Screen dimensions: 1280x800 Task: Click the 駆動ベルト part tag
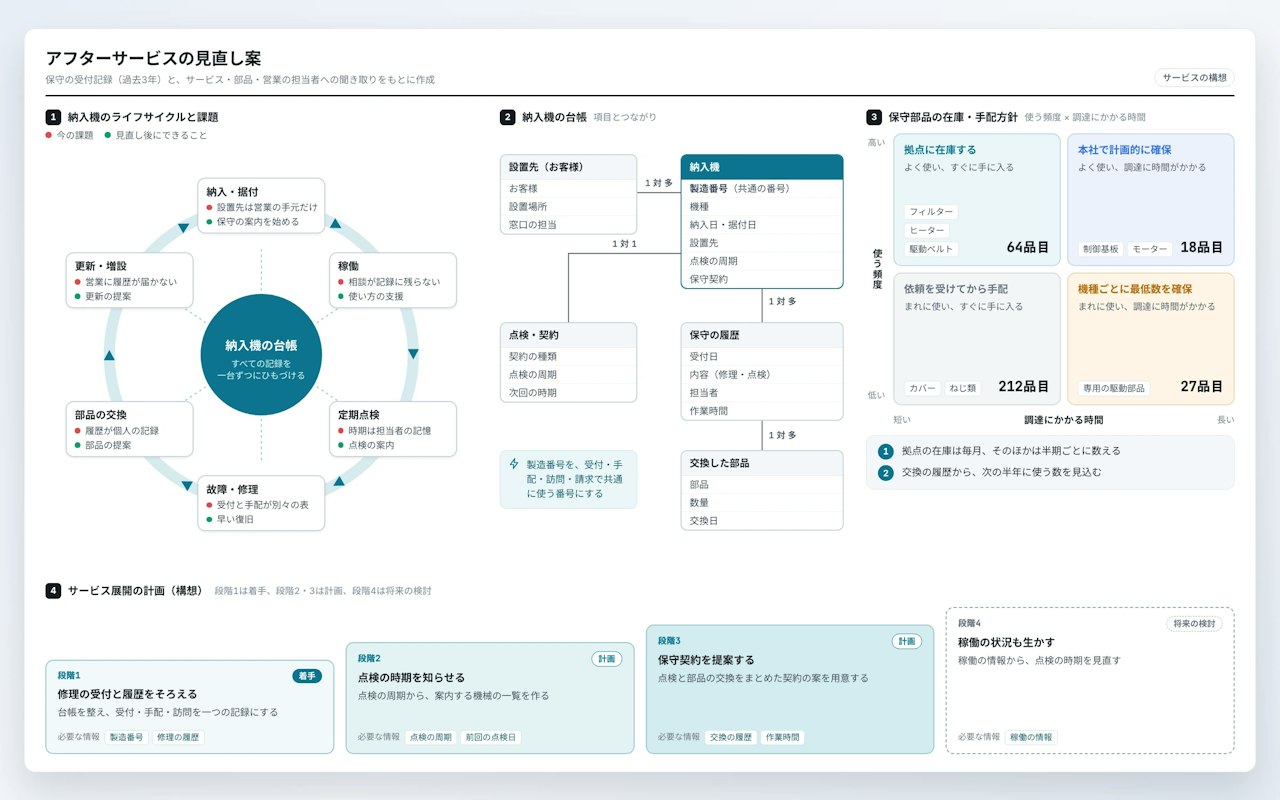931,249
